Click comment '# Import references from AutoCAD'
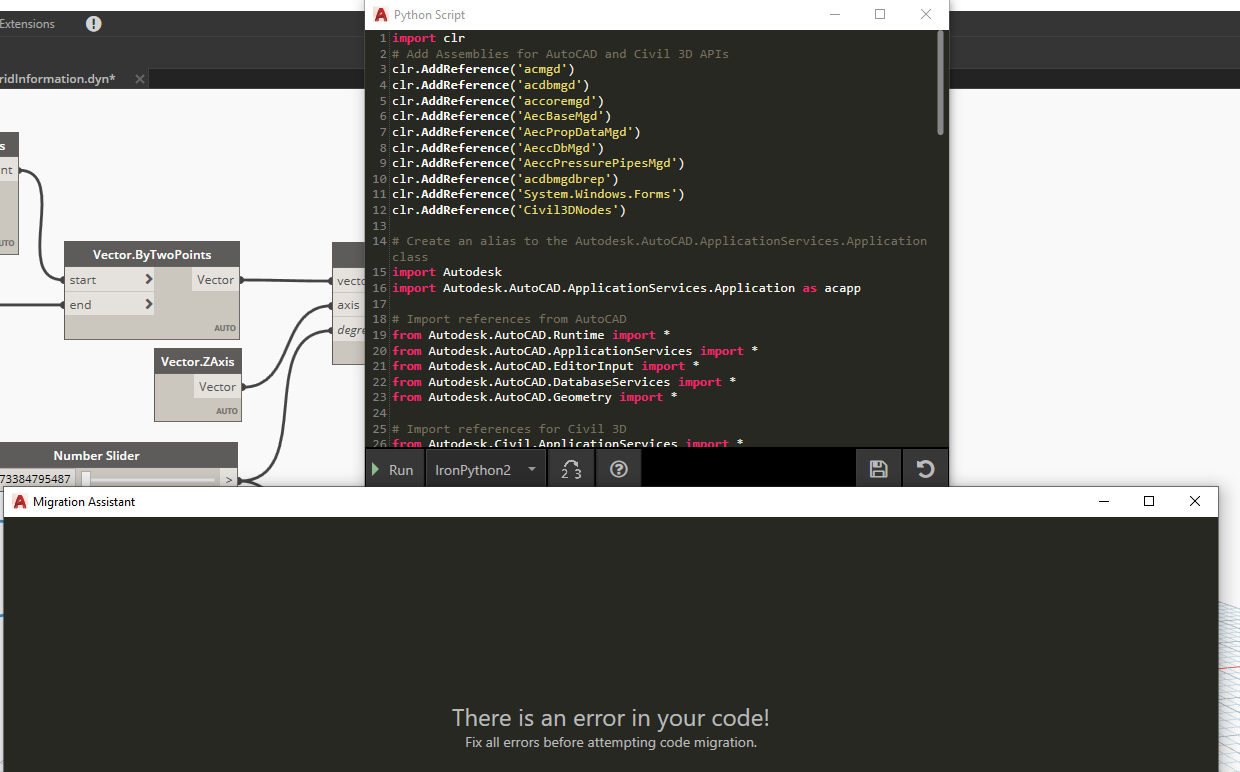Viewport: 1240px width, 772px height. [x=509, y=319]
